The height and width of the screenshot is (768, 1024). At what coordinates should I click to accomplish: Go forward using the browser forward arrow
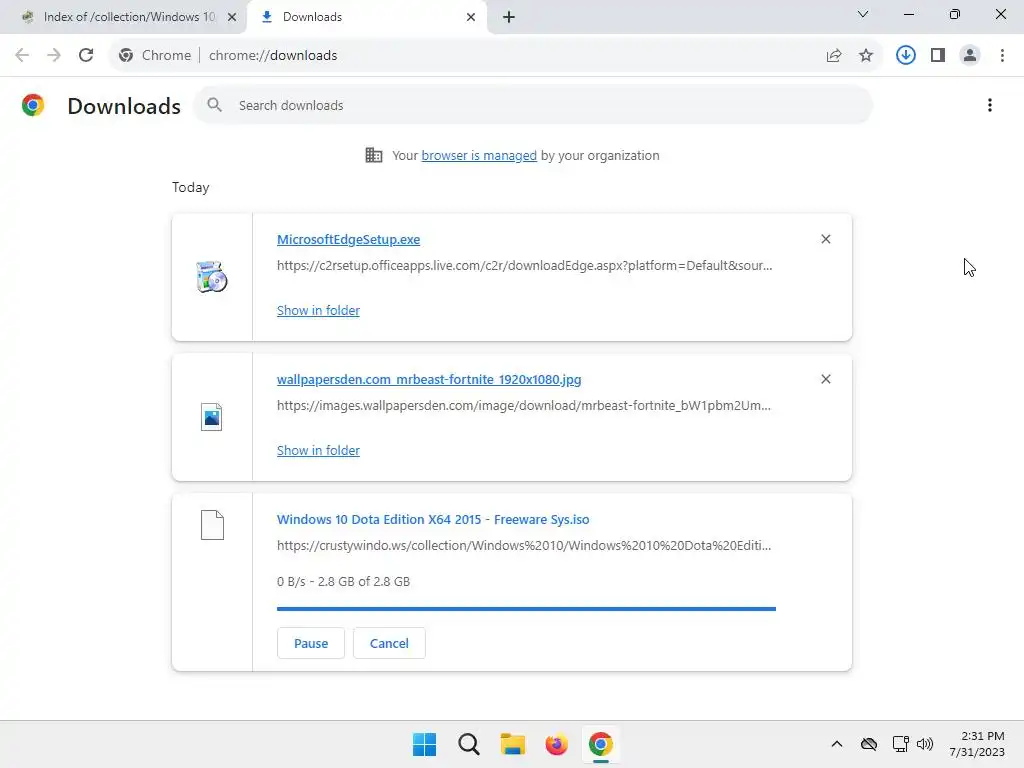click(x=54, y=55)
